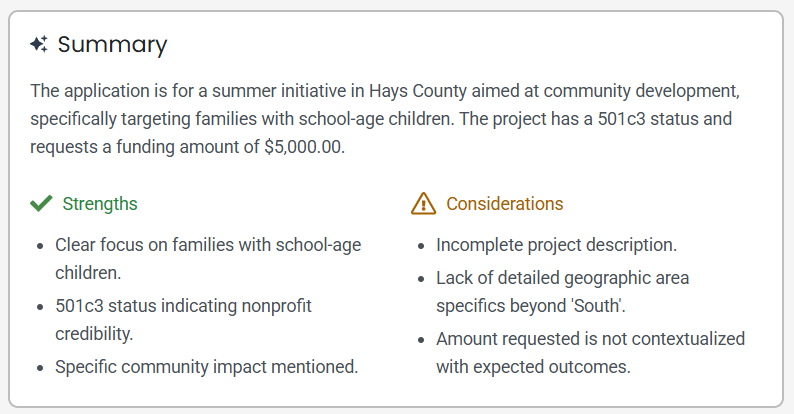Click the sparkle AI icon beside Summary
Viewport: 794px width, 414px height.
39,44
